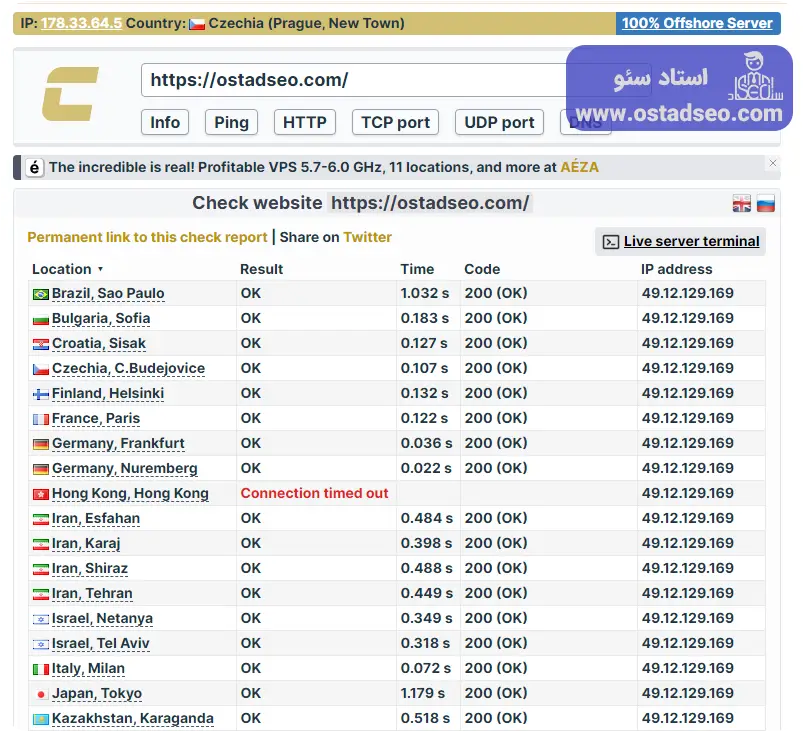Open Croatia, Sisak location link
The height and width of the screenshot is (735, 807).
[x=99, y=343]
